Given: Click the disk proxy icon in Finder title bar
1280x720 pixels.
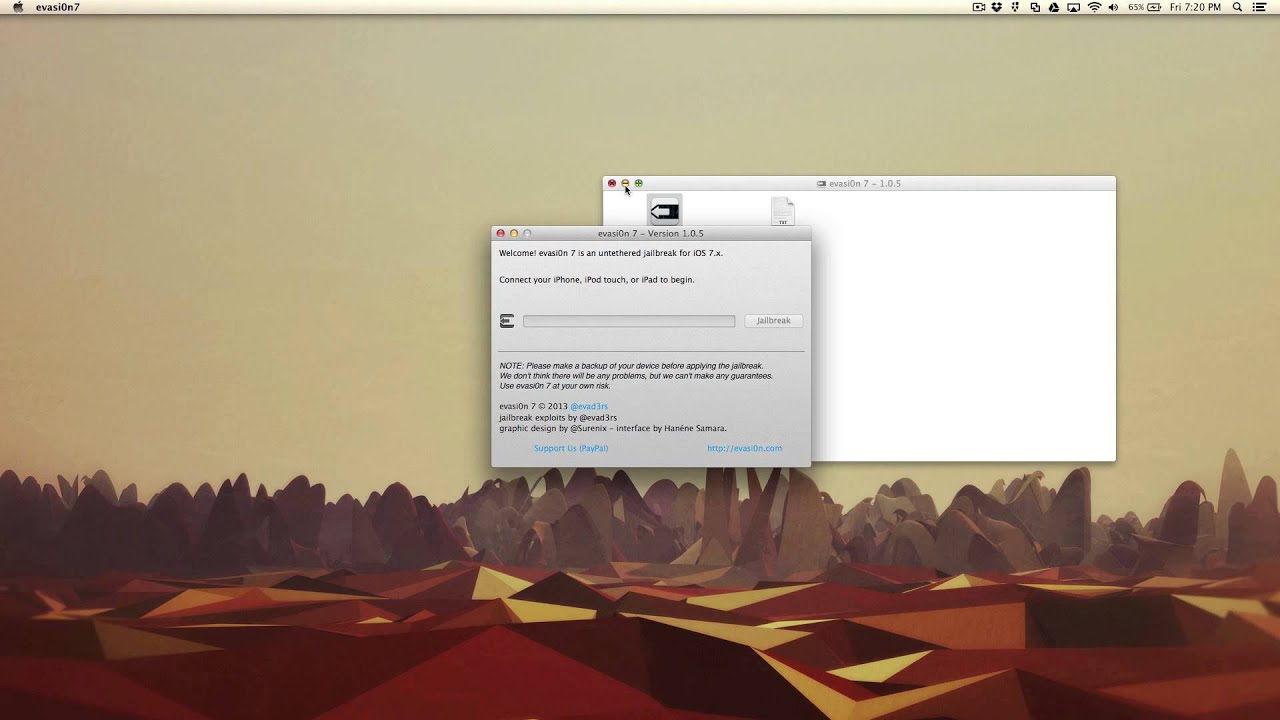Looking at the screenshot, I should [822, 184].
